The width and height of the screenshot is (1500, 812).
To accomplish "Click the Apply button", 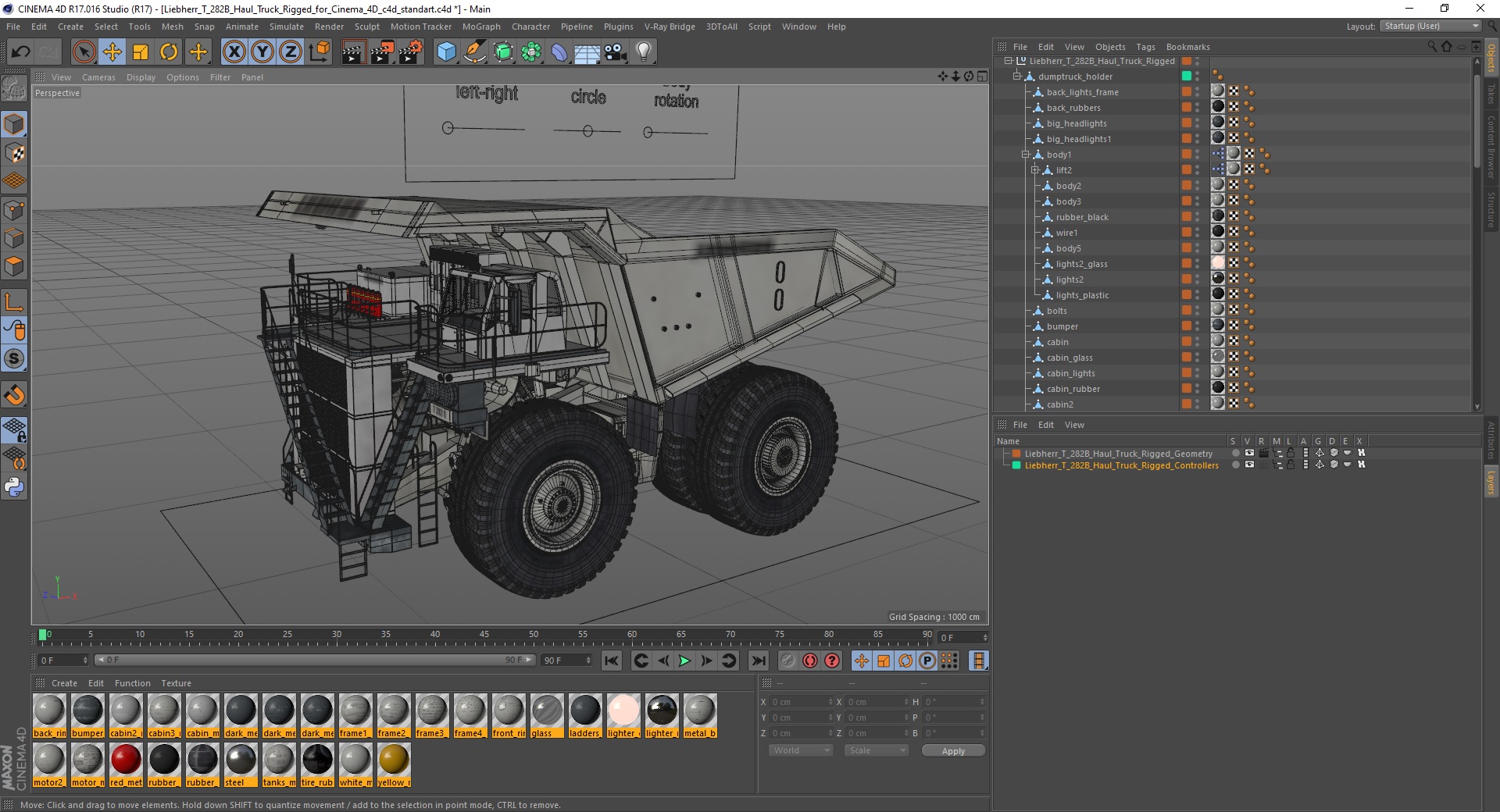I will click(953, 750).
